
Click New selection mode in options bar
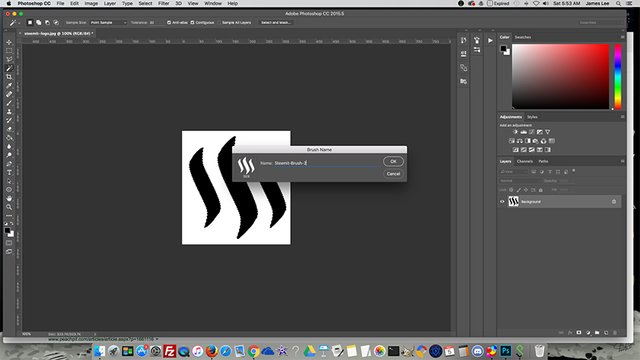(30, 22)
